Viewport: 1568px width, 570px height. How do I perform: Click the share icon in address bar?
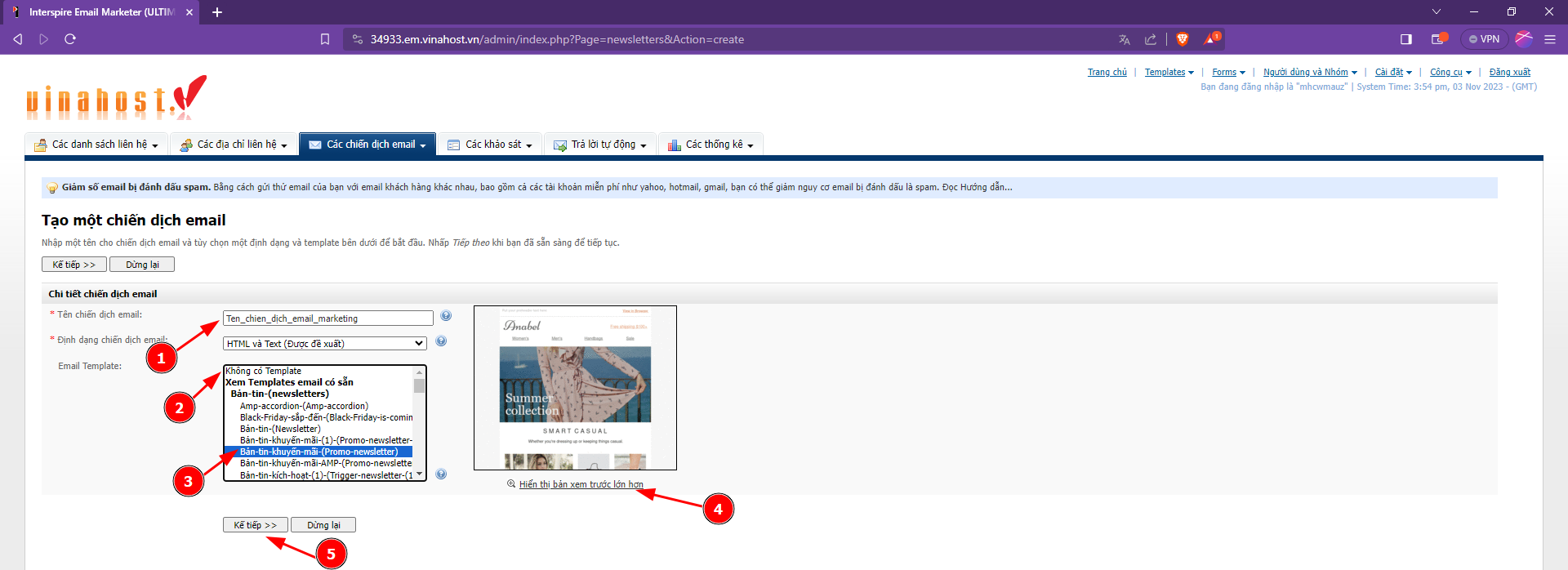tap(1151, 39)
